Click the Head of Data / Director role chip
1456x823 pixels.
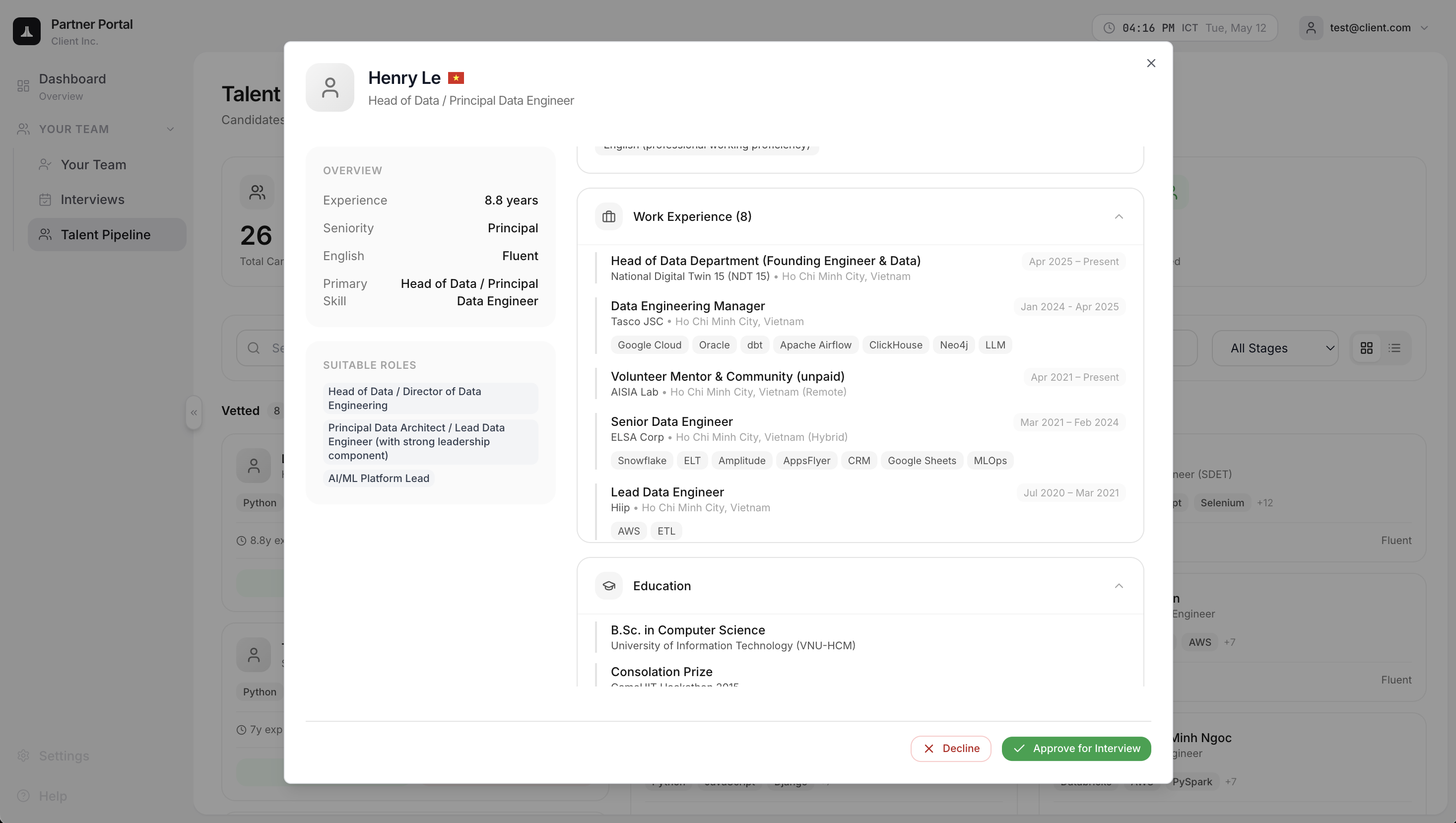click(x=431, y=399)
